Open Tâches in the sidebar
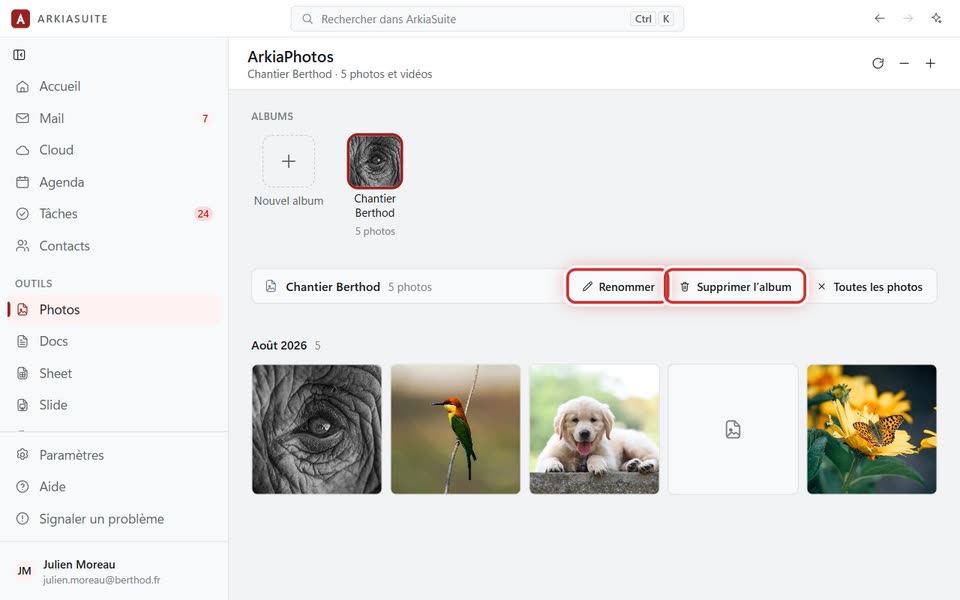The image size is (960, 600). (114, 214)
